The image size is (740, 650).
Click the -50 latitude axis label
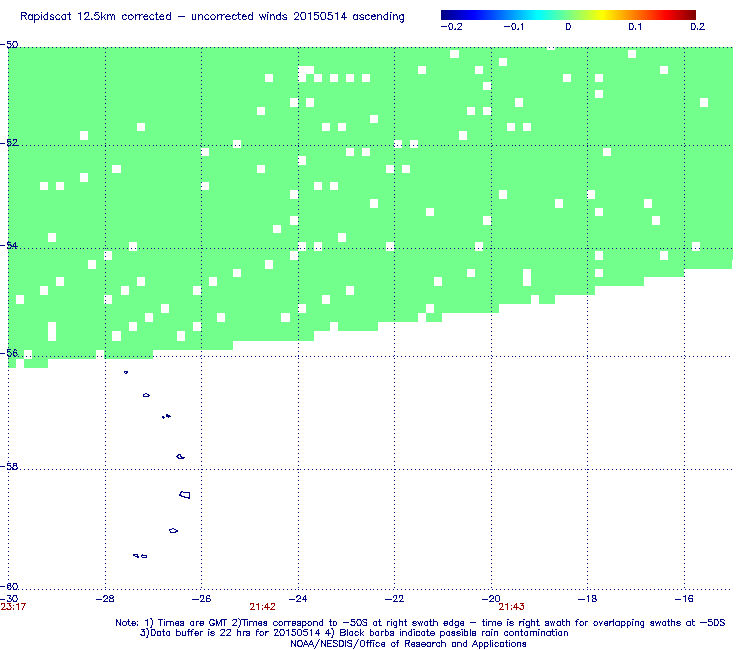9,45
